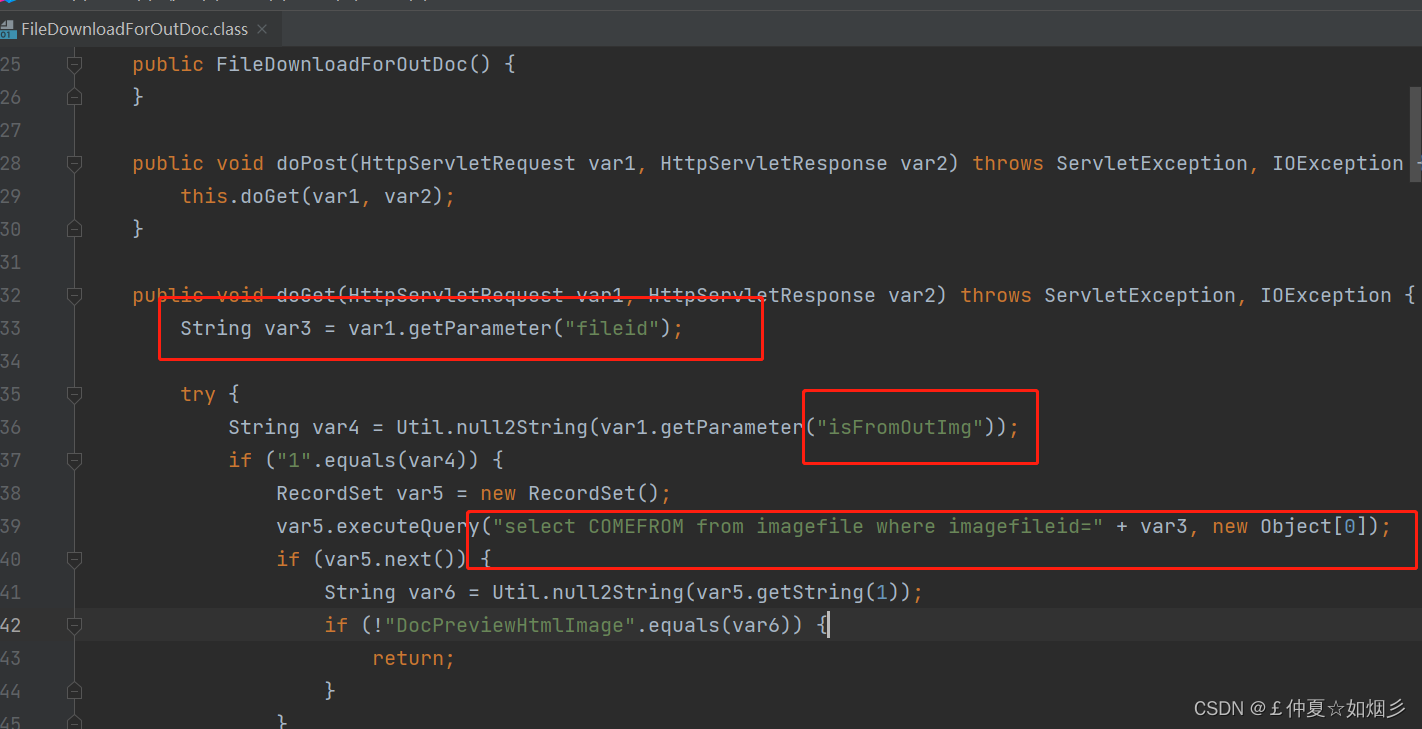
Task: Click line number 38 in the gutter
Action: coord(10,493)
